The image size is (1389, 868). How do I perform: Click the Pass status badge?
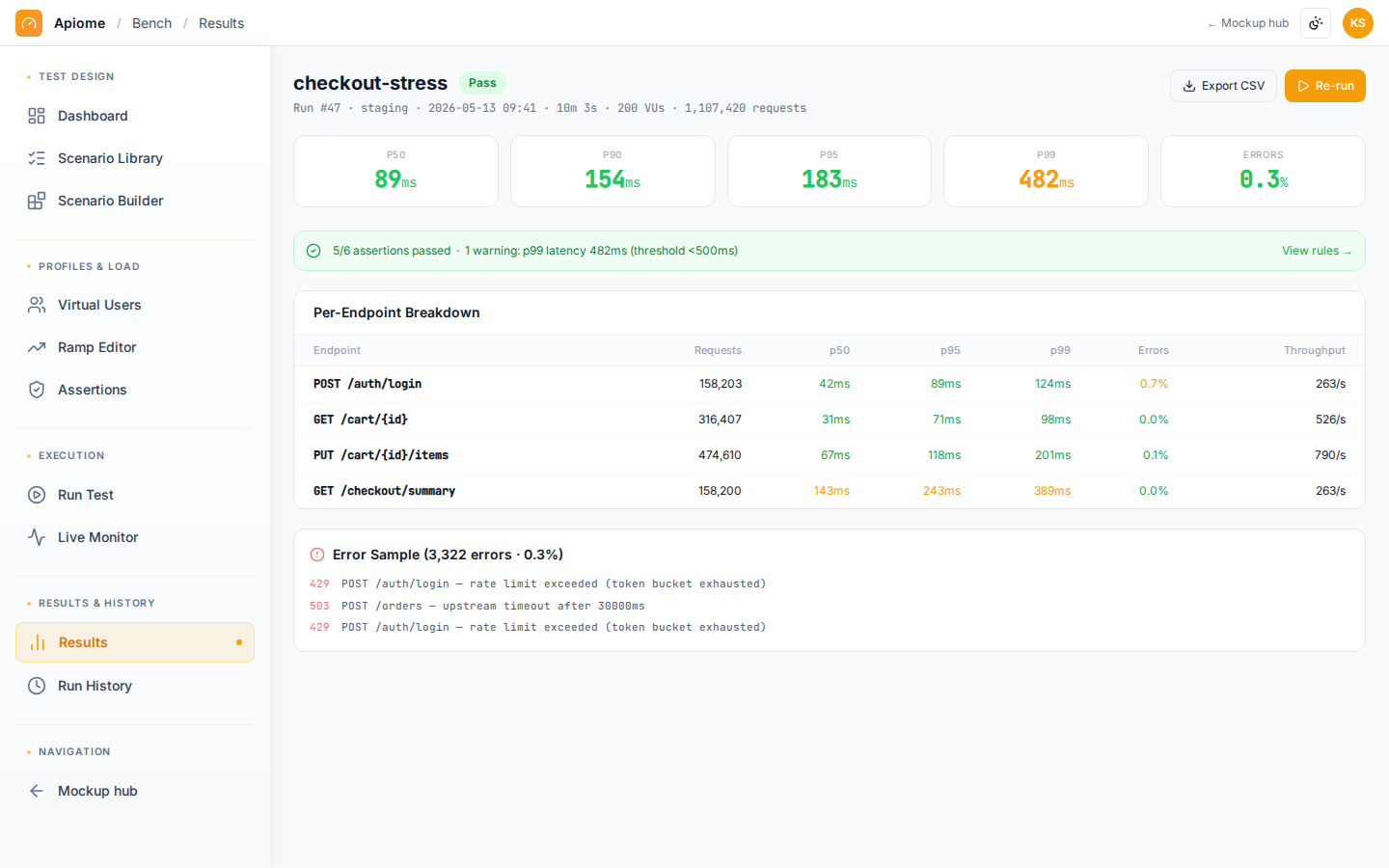[x=482, y=83]
